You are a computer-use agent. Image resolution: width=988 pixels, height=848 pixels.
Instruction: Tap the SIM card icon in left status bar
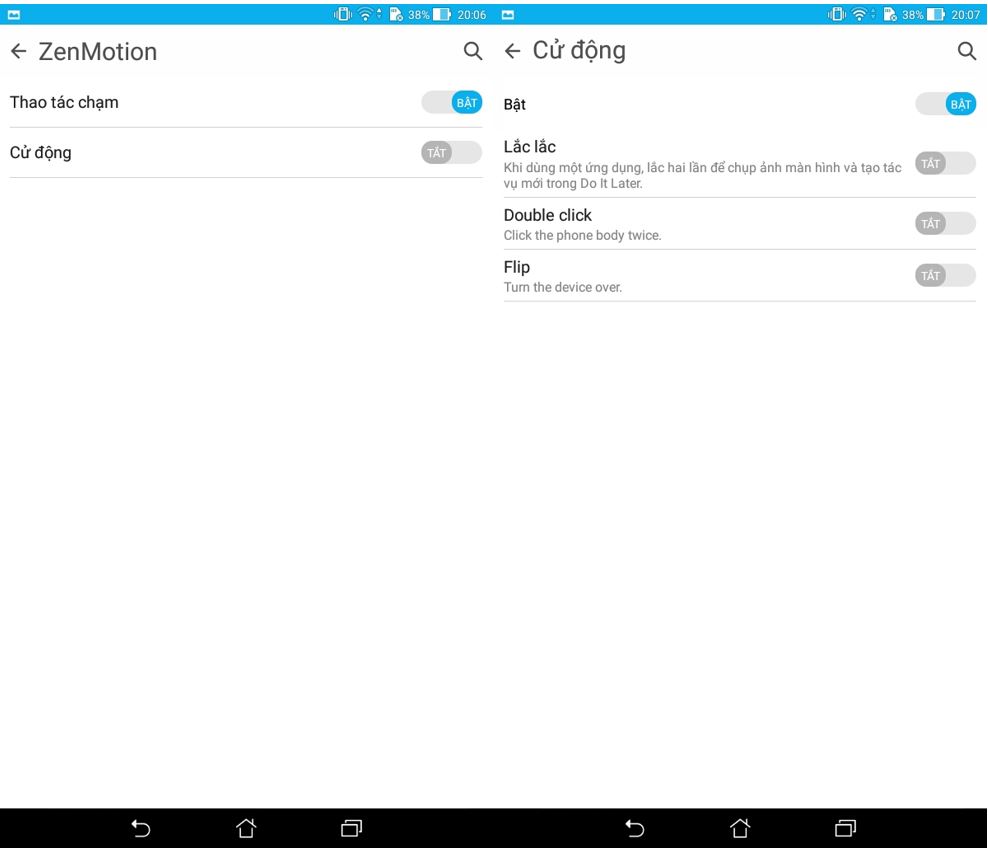pyautogui.click(x=396, y=14)
